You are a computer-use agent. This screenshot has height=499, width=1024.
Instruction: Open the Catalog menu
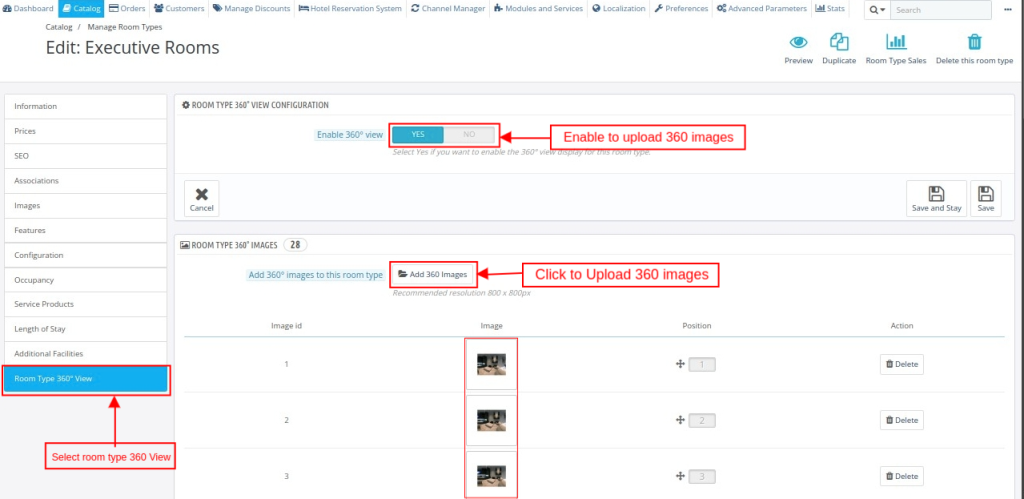(x=81, y=9)
